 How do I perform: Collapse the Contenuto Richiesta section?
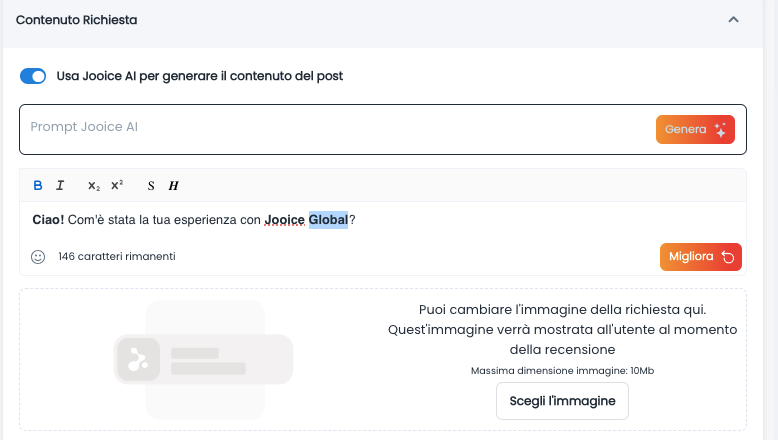coord(733,20)
